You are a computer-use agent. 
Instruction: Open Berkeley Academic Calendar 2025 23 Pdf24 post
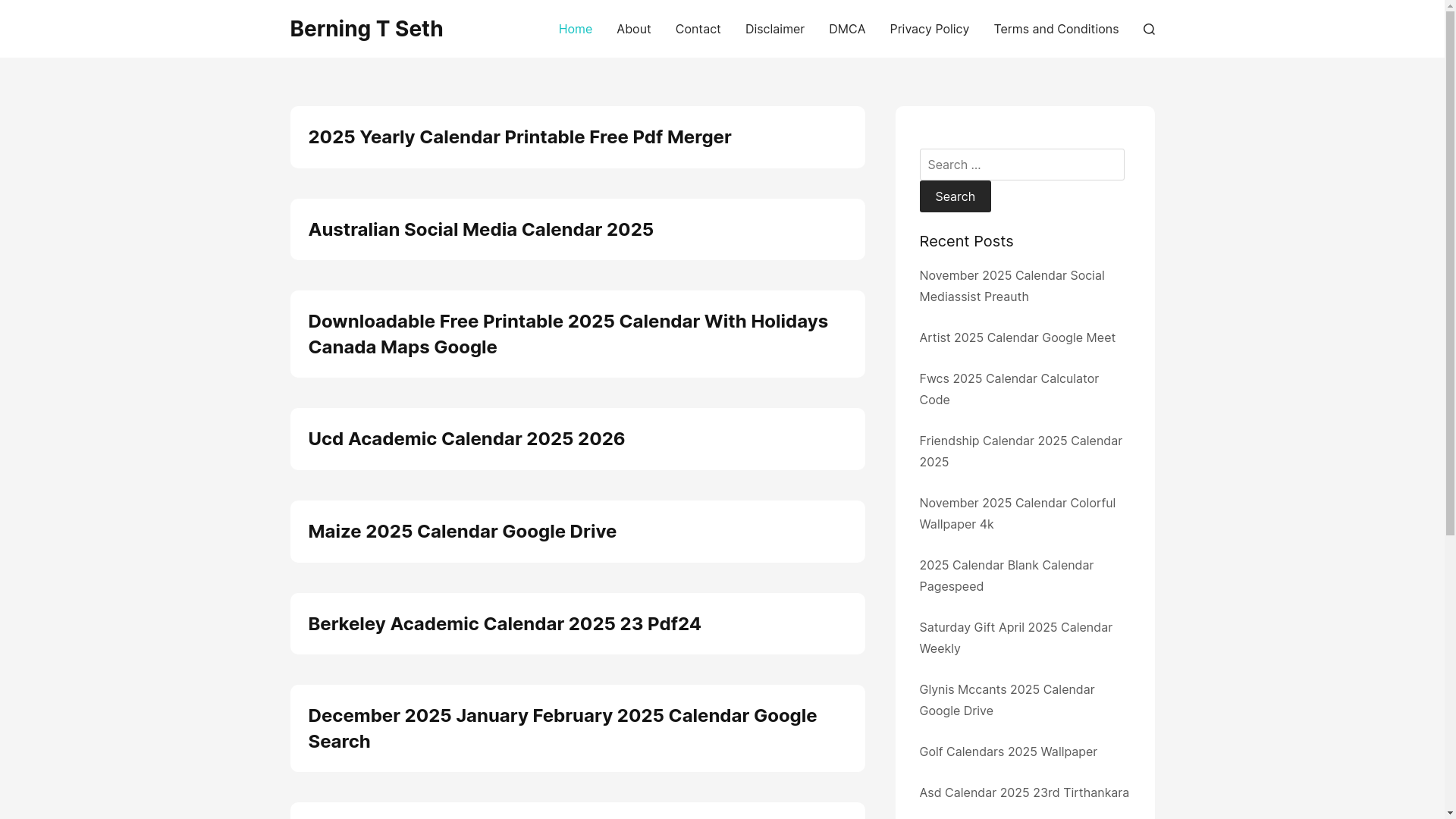(x=504, y=624)
